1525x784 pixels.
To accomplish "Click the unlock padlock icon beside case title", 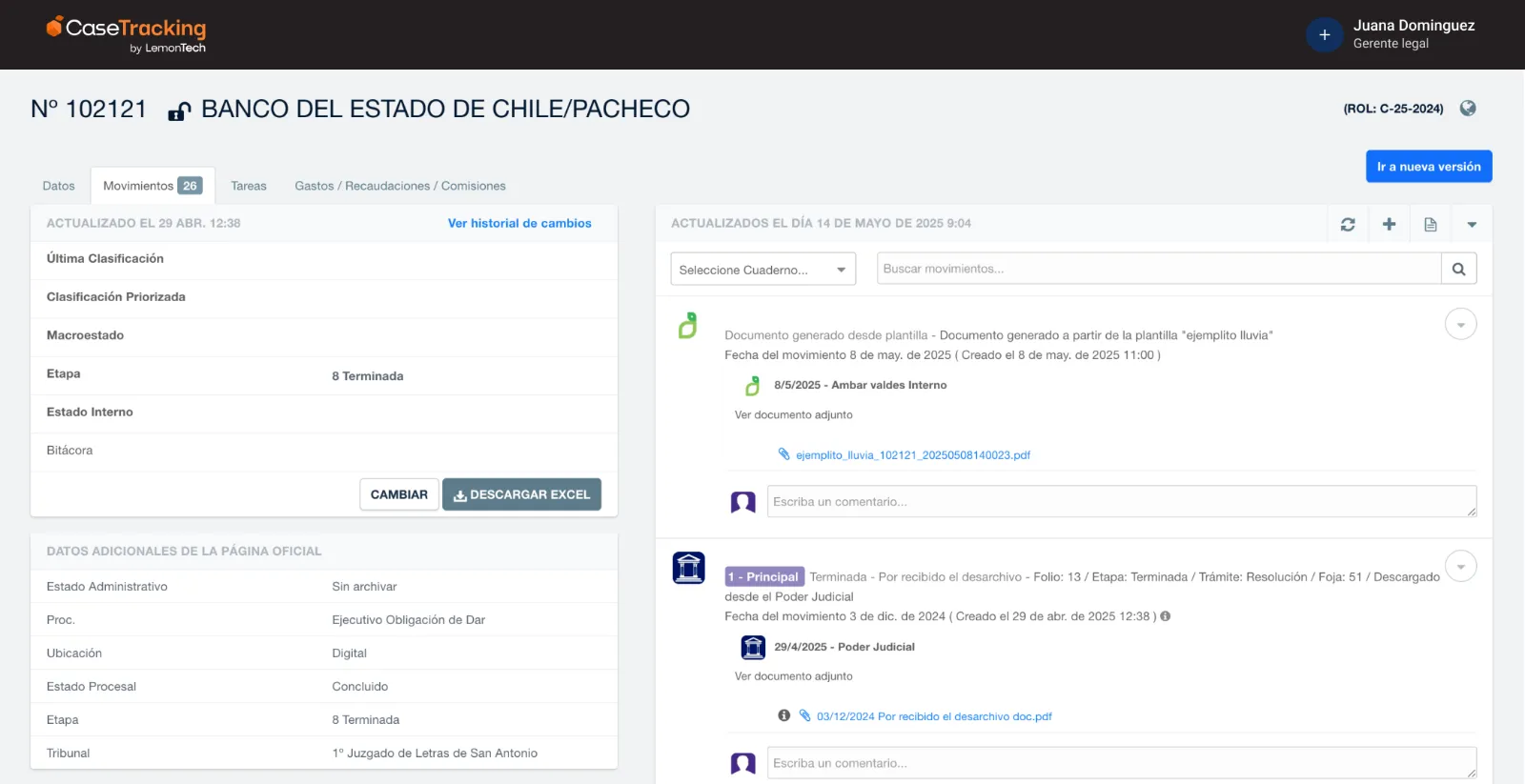I will click(x=179, y=111).
